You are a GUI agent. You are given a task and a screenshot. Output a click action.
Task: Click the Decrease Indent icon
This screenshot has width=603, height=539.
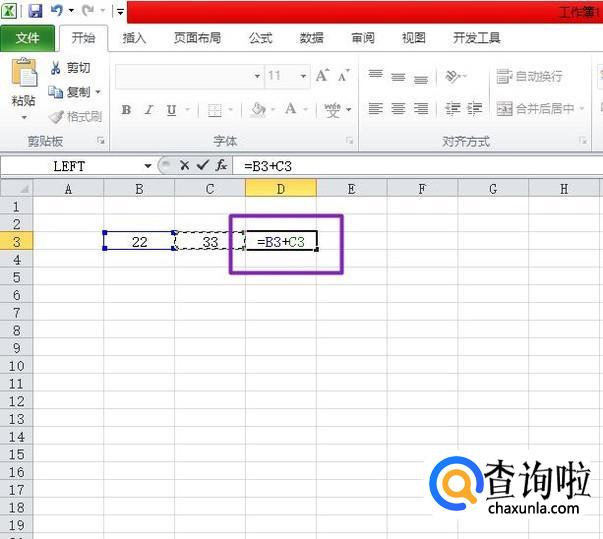452,109
